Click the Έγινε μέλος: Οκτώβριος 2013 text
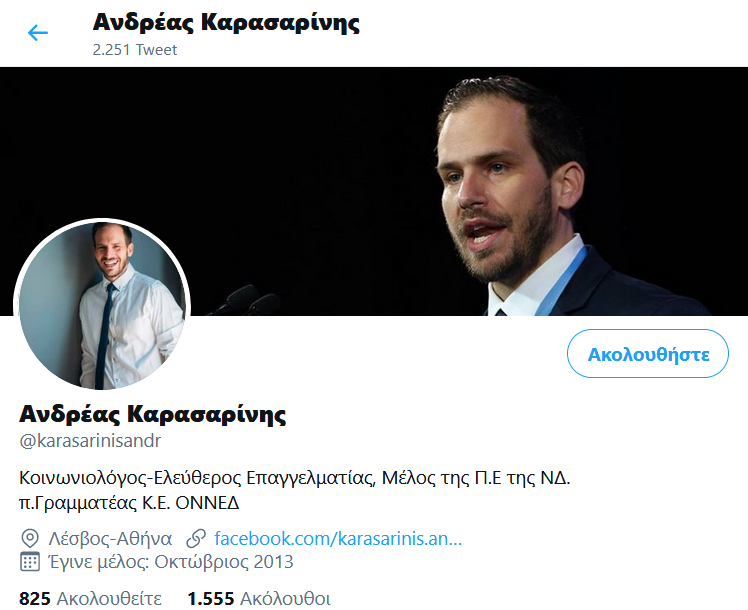Viewport: 748px width, 610px height. (171, 562)
